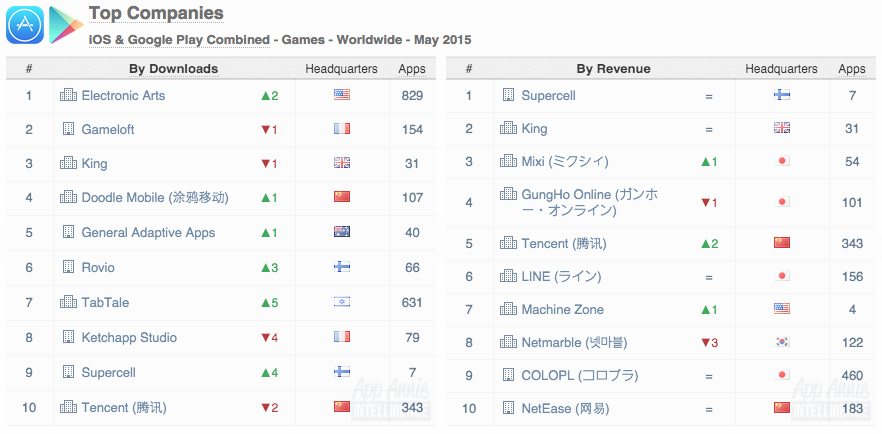Open the General Adaptive Apps link
This screenshot has height=434, width=882.
(148, 232)
